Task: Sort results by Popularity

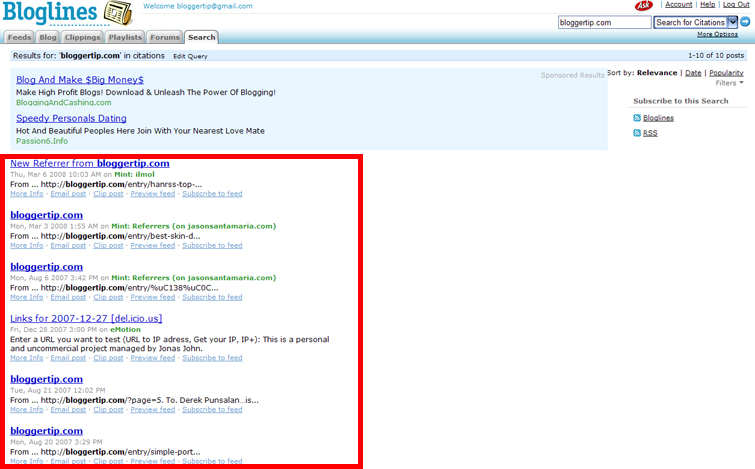Action: [x=726, y=73]
